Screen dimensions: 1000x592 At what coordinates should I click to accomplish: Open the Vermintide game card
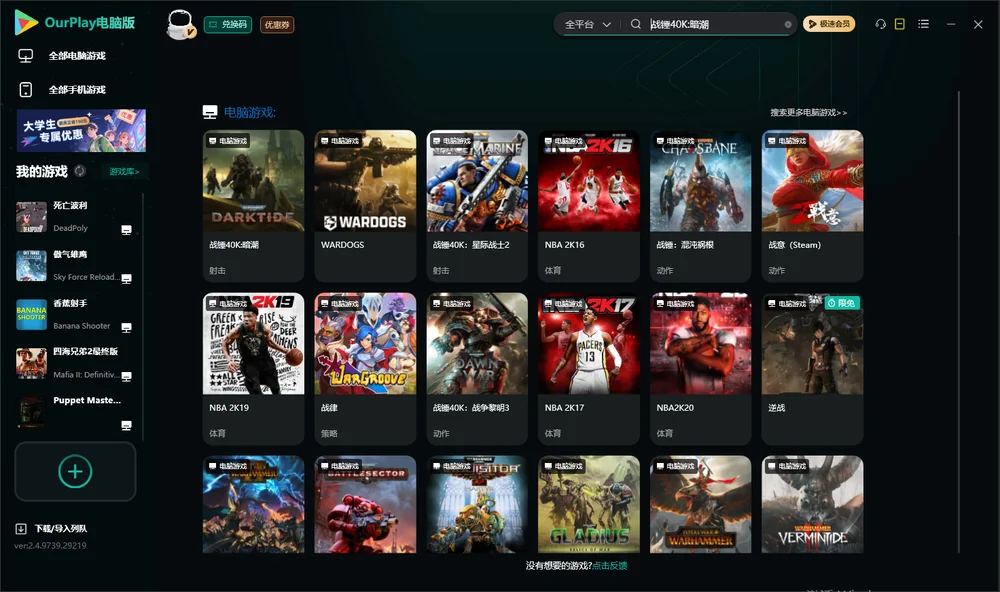point(812,504)
